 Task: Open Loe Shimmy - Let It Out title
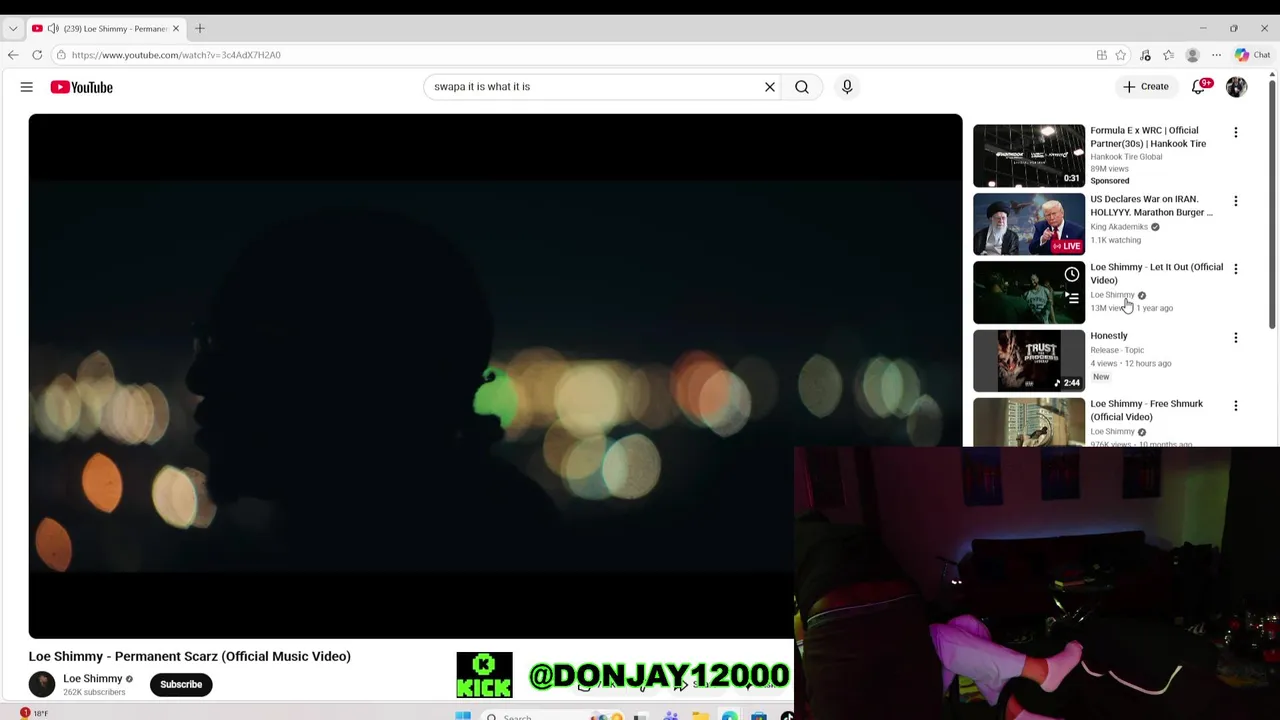tap(1156, 273)
